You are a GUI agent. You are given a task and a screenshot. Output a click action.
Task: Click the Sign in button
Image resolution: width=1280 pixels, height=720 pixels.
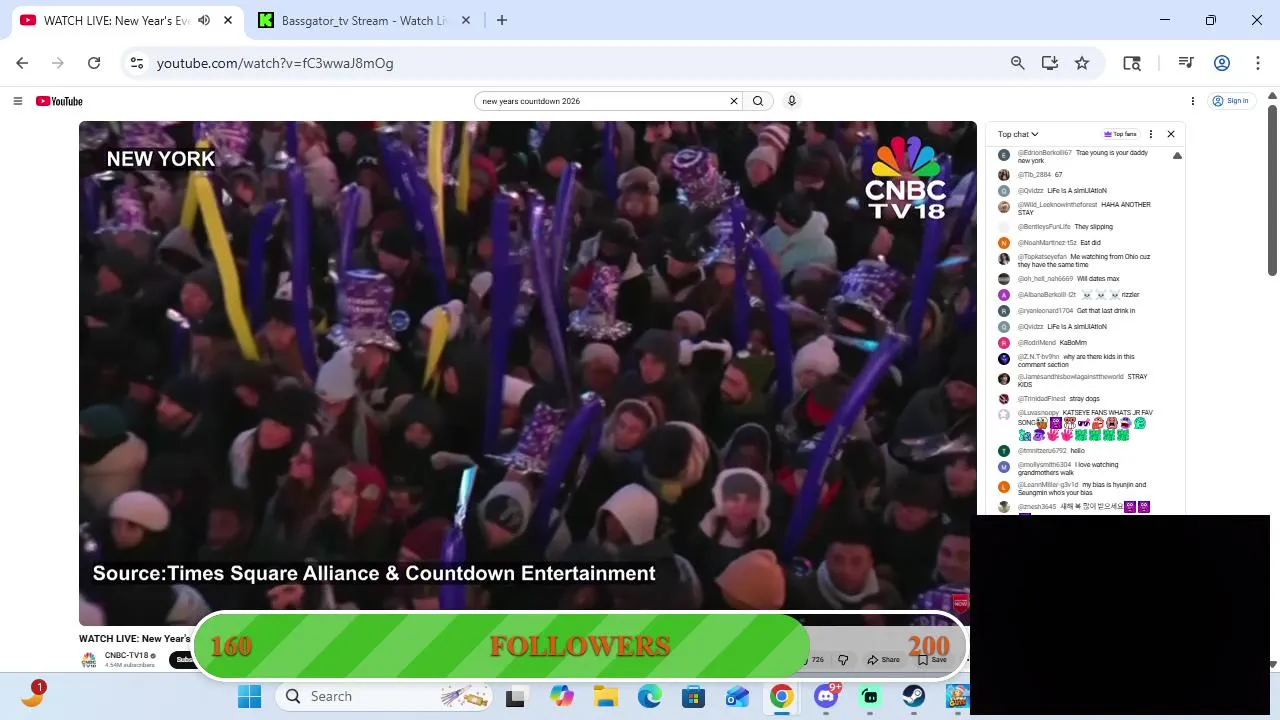coord(1231,101)
